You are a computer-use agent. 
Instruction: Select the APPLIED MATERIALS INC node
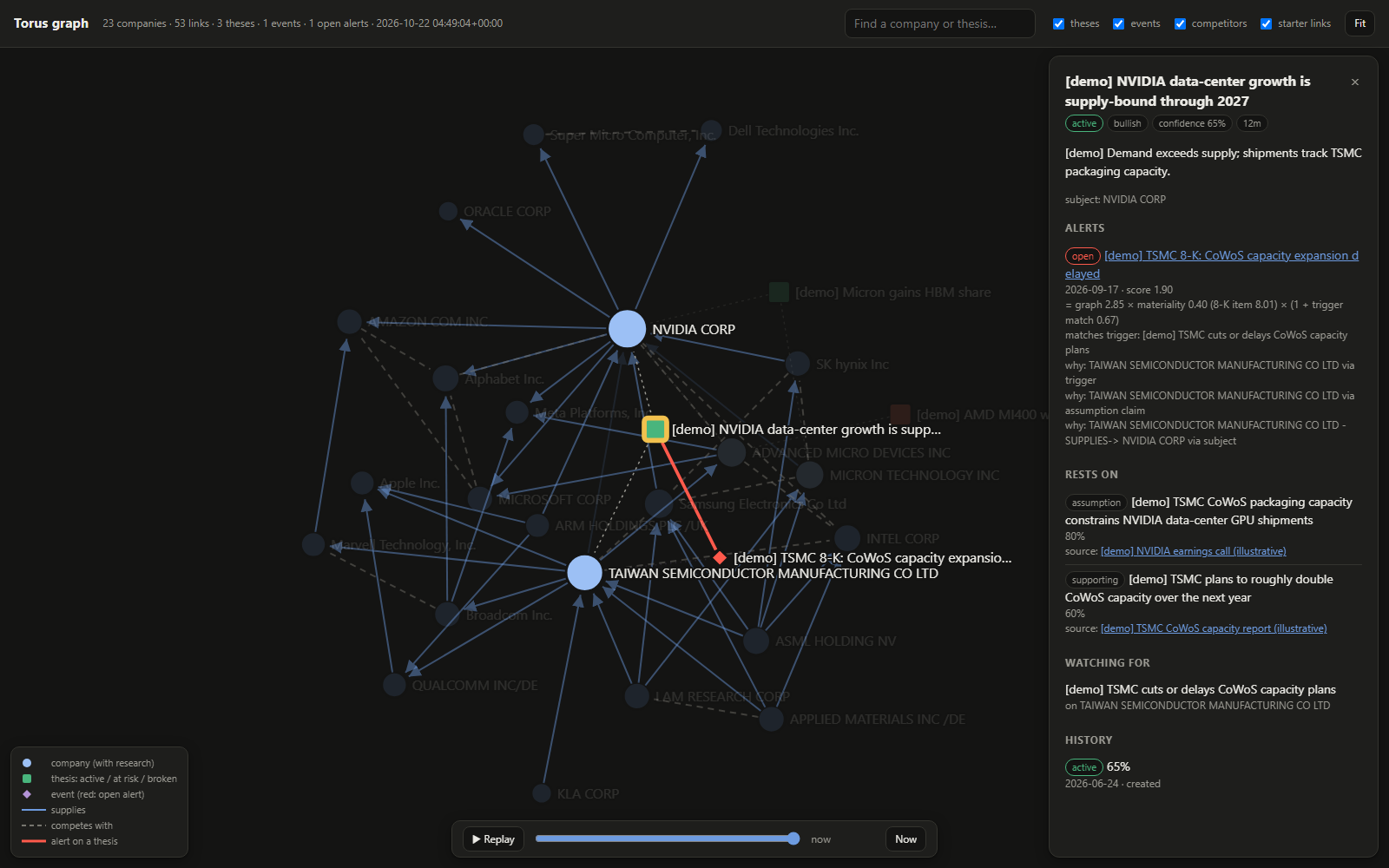(771, 719)
